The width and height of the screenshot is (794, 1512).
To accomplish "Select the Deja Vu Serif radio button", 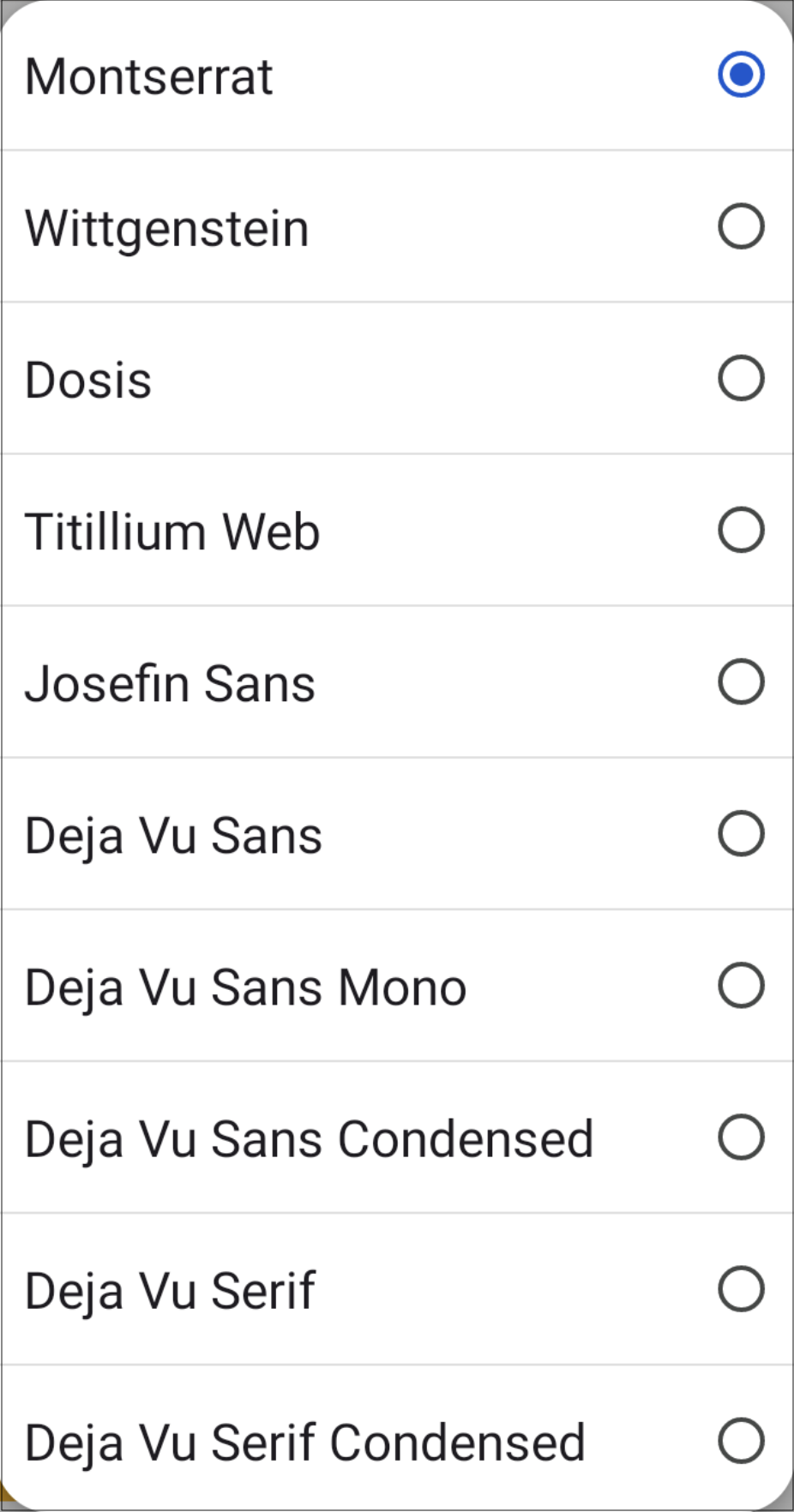I will pyautogui.click(x=741, y=1288).
